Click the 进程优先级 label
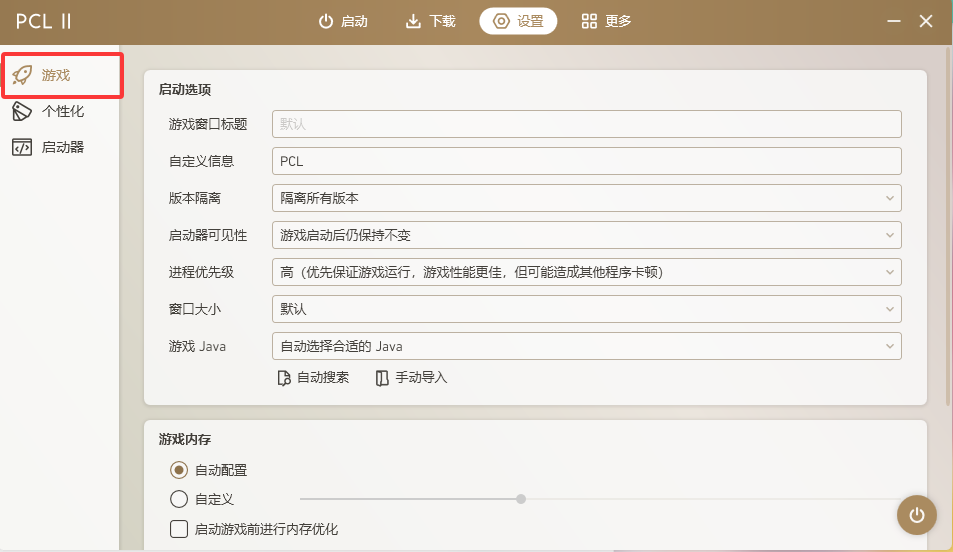 pyautogui.click(x=201, y=272)
